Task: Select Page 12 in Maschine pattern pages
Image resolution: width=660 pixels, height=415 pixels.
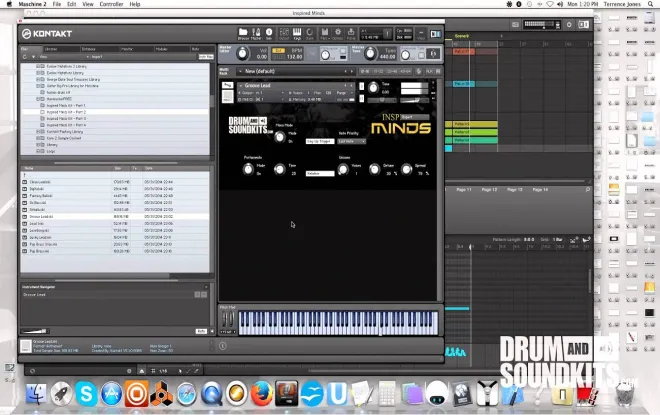Action: (489, 190)
